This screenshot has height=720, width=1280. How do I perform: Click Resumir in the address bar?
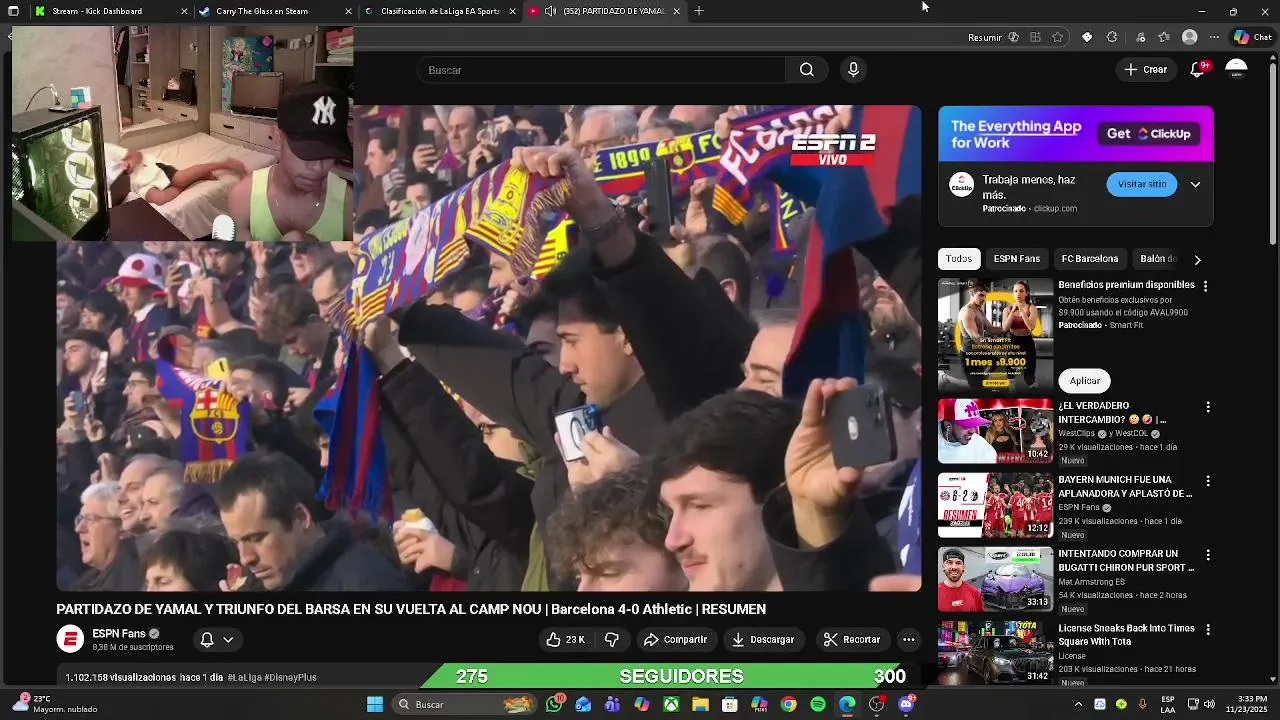[985, 37]
